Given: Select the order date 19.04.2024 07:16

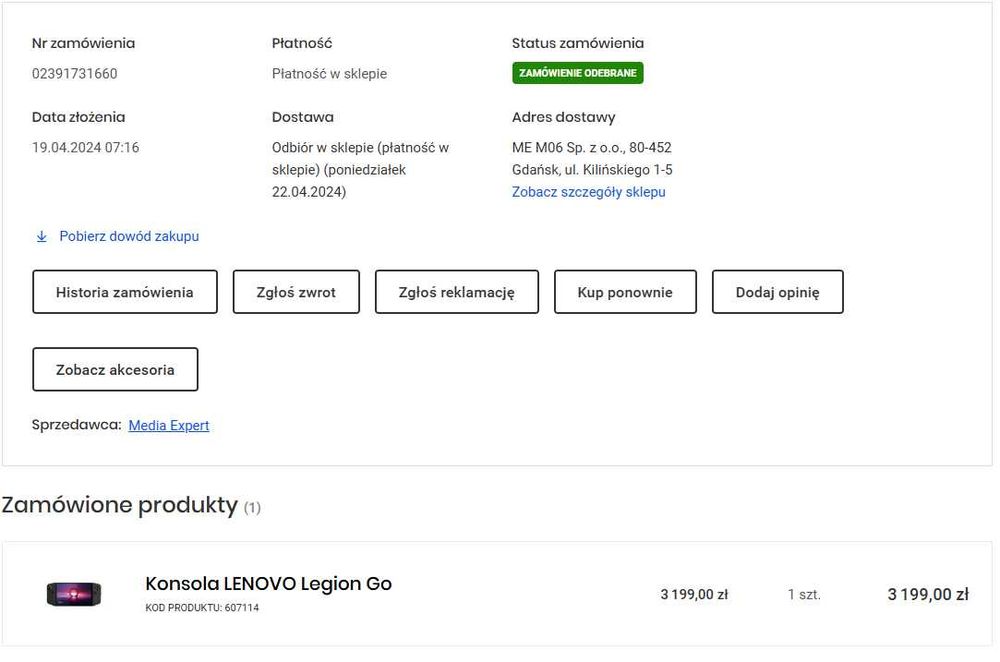Looking at the screenshot, I should tap(85, 148).
